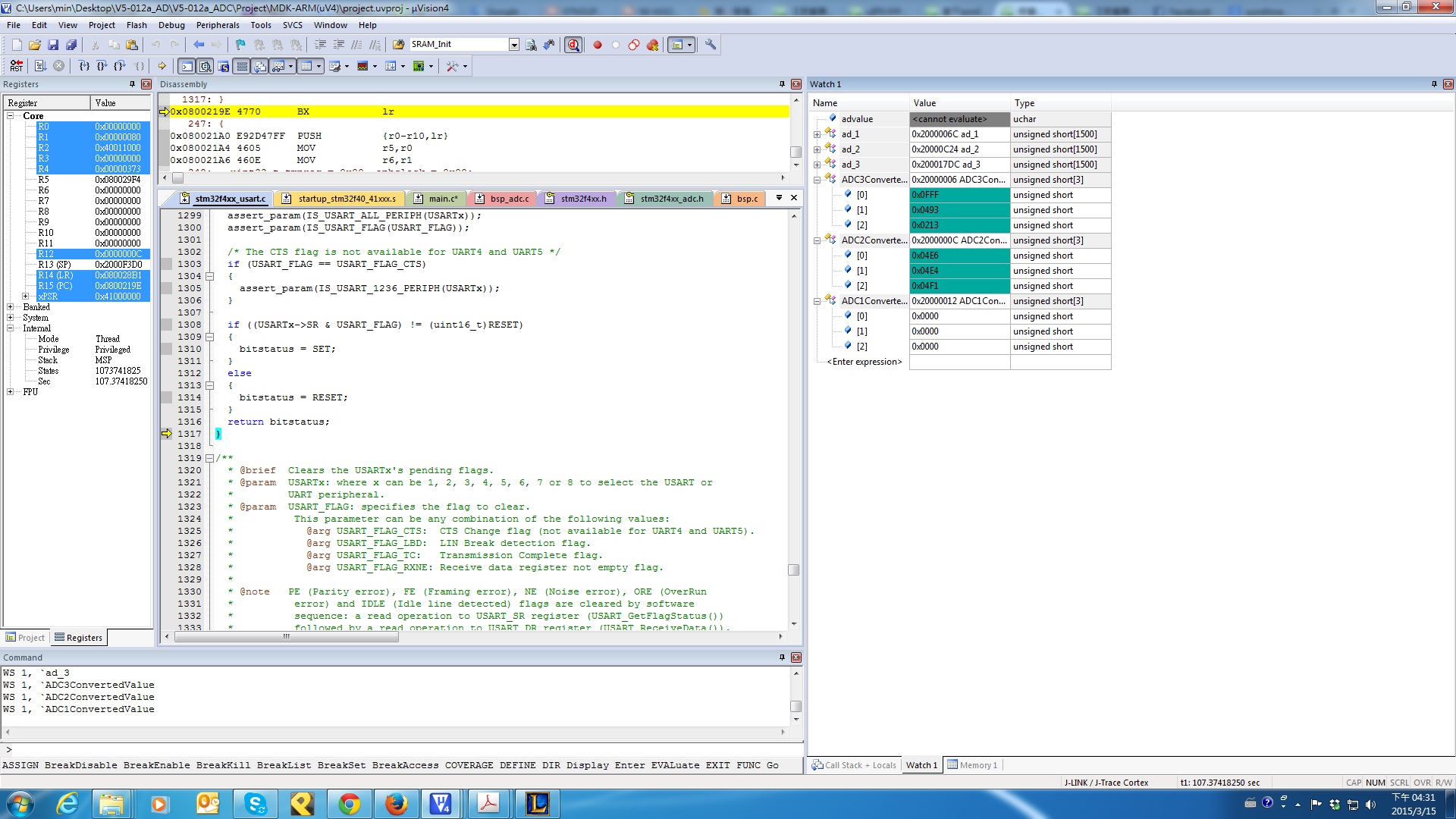
Task: Collapse the Core register group
Action: pyautogui.click(x=11, y=116)
